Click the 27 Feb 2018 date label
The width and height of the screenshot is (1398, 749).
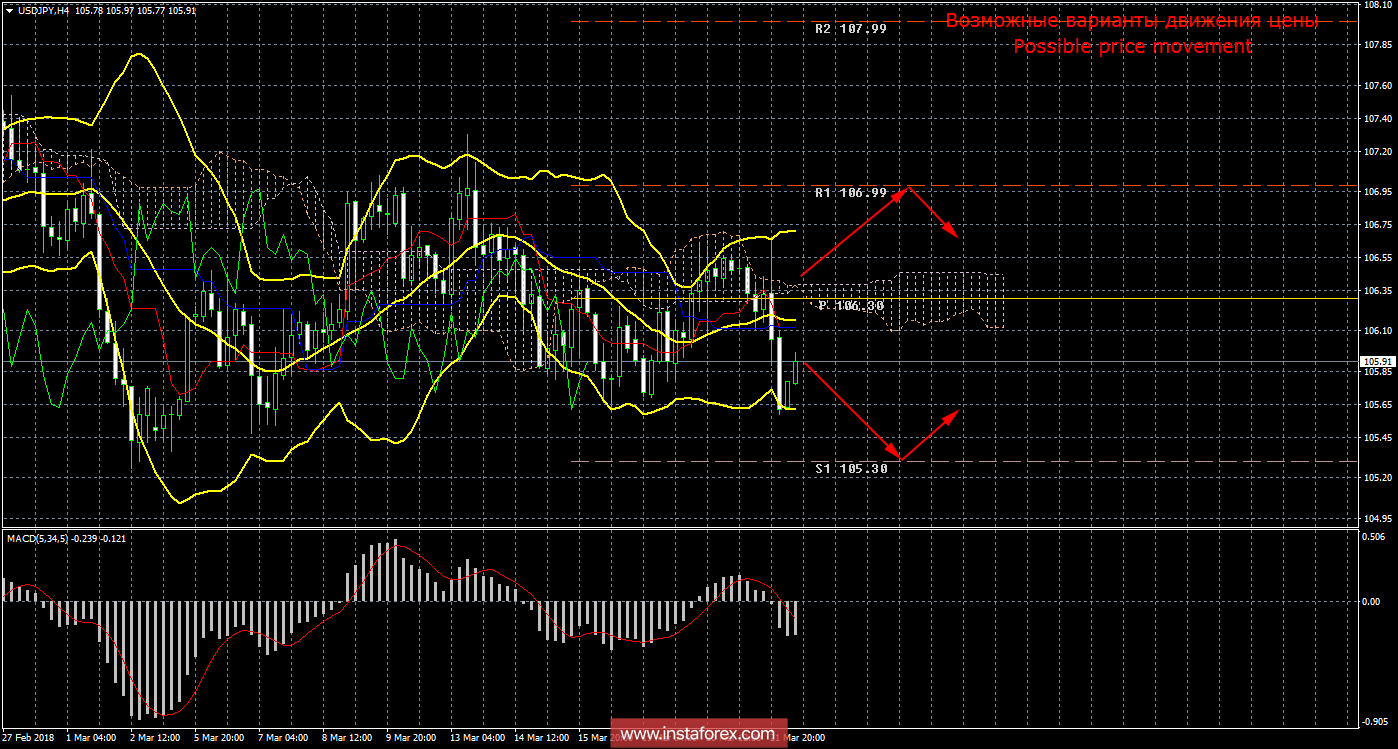(30, 738)
